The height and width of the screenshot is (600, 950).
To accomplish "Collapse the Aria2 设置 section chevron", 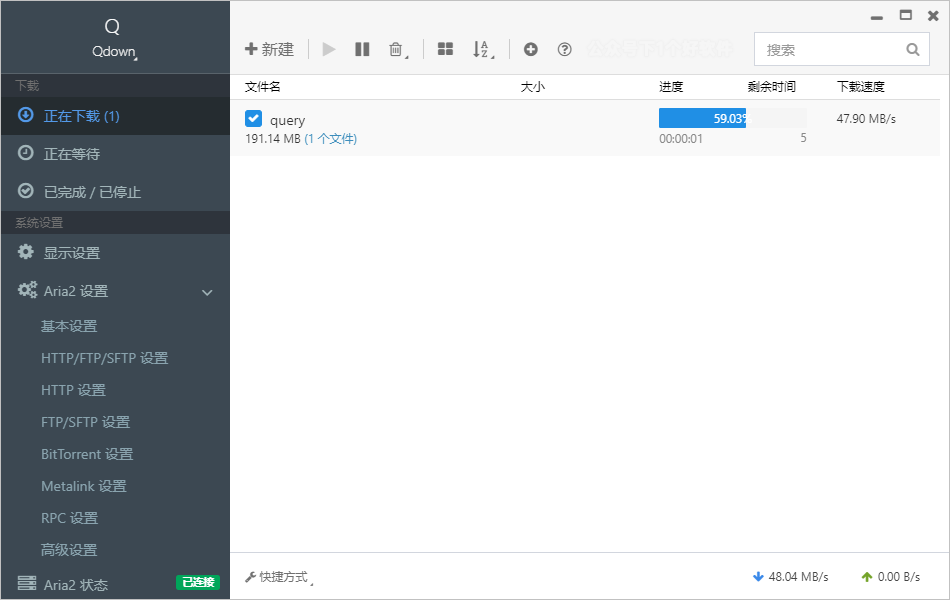I will click(x=207, y=292).
